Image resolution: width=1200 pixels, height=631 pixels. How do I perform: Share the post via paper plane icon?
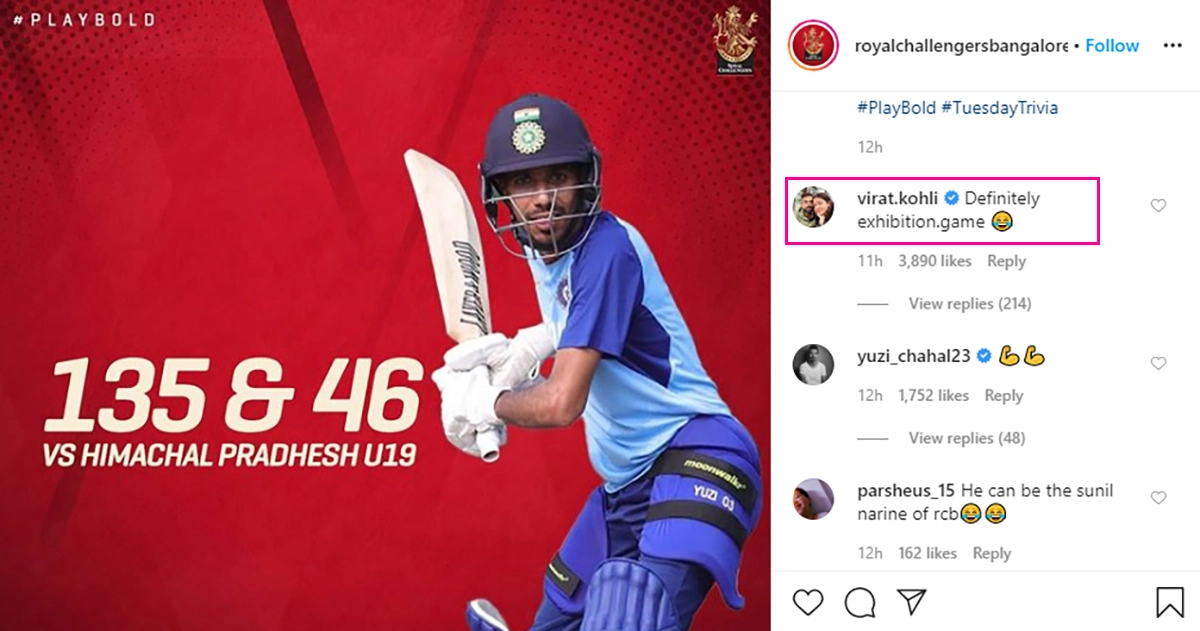point(911,601)
